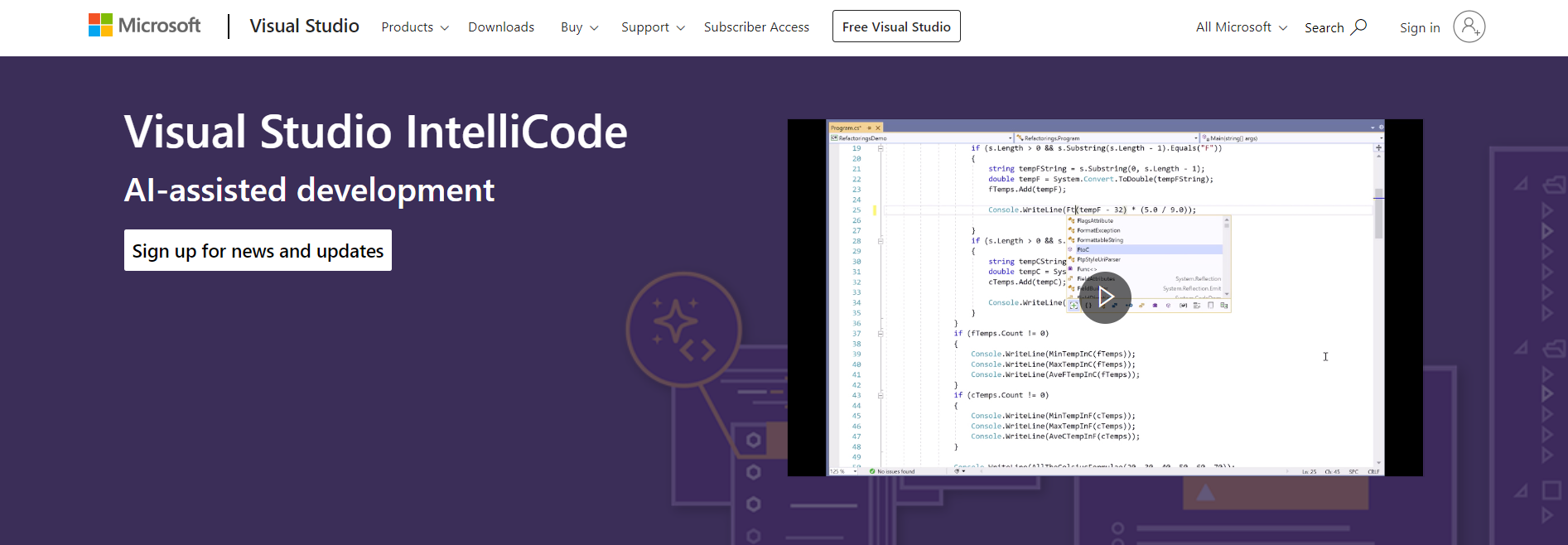Click the Search magnifier icon
1568x545 pixels.
(x=1358, y=27)
